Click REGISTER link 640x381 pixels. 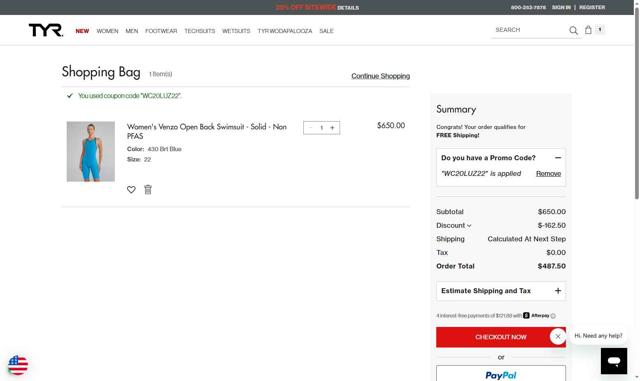[x=592, y=7]
